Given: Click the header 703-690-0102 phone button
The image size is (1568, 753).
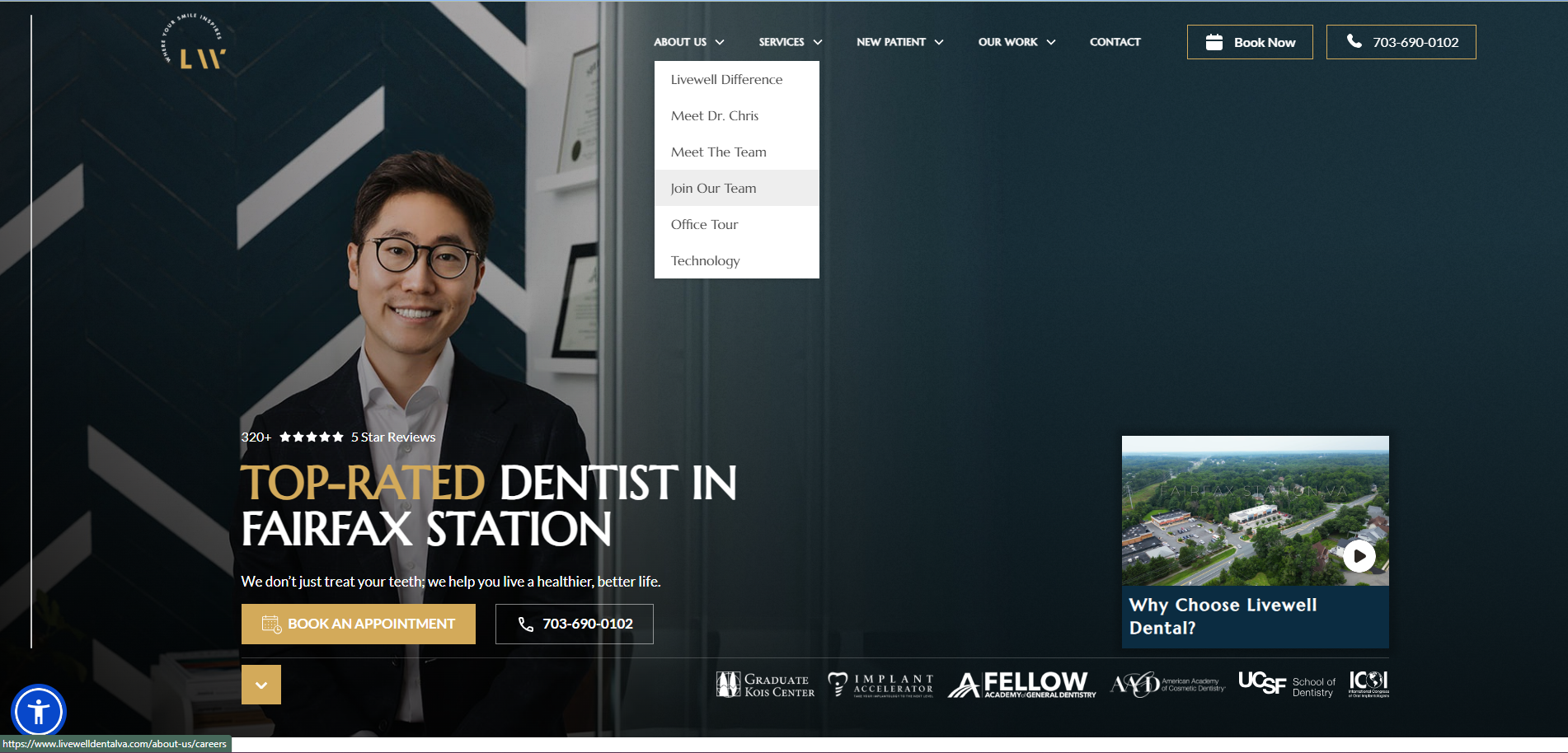Looking at the screenshot, I should pos(1401,42).
